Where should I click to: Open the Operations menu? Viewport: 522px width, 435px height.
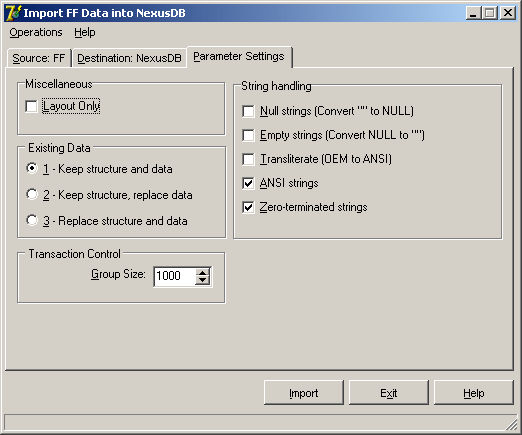(36, 32)
